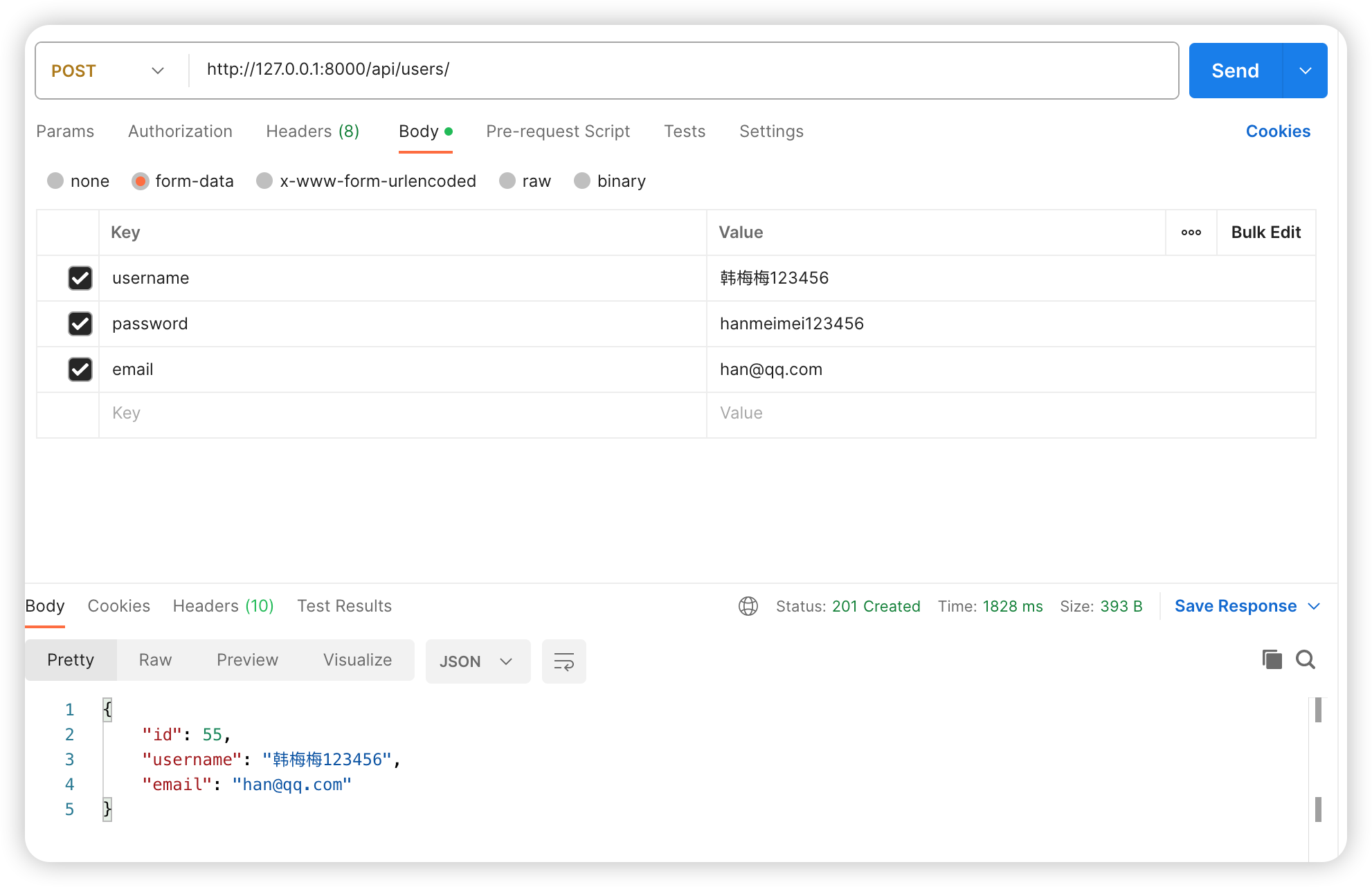Image resolution: width=1372 pixels, height=887 pixels.
Task: Open search in the response with the magnifier icon
Action: 1306,659
